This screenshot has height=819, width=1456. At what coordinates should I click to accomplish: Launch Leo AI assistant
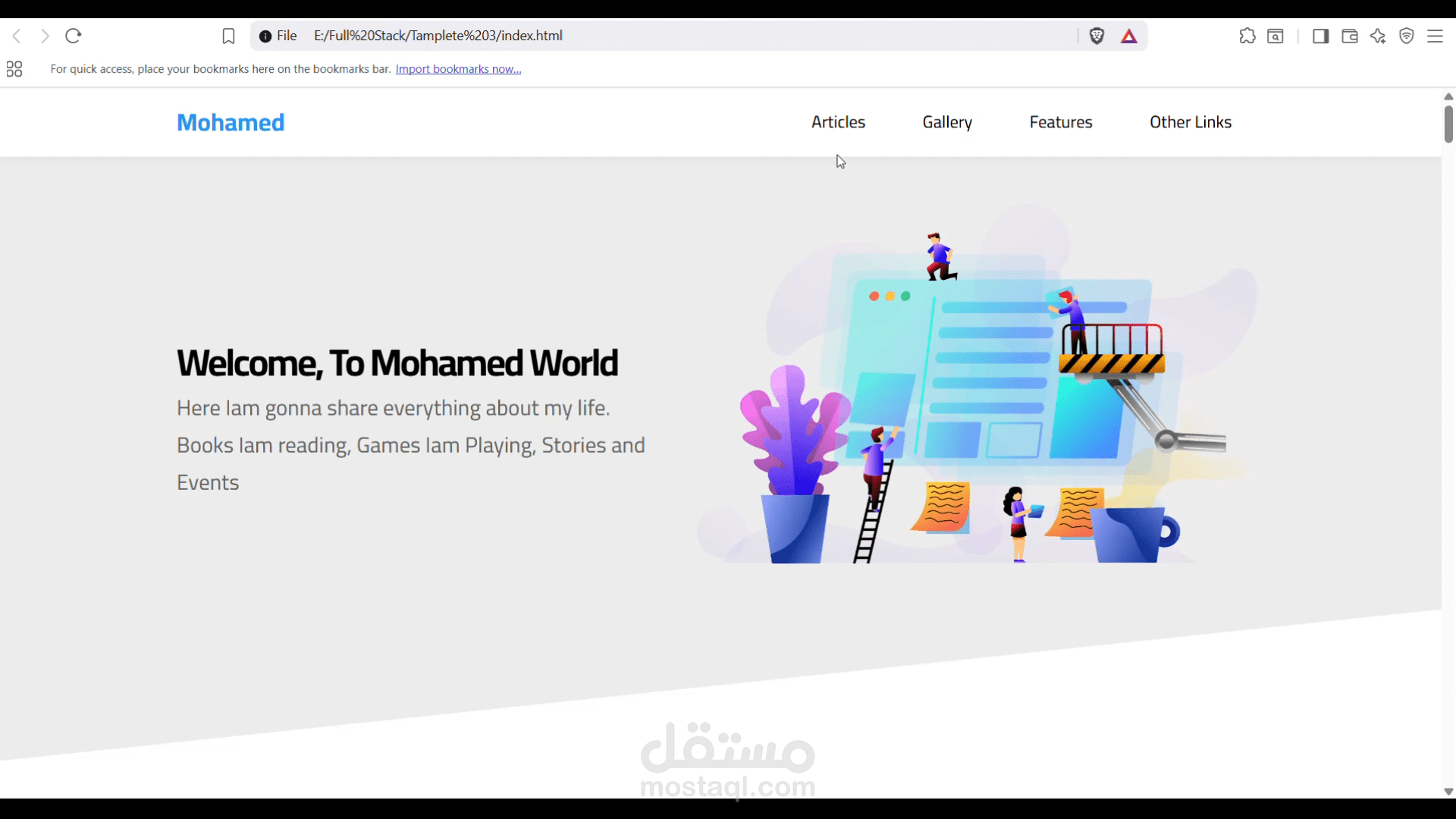1378,36
